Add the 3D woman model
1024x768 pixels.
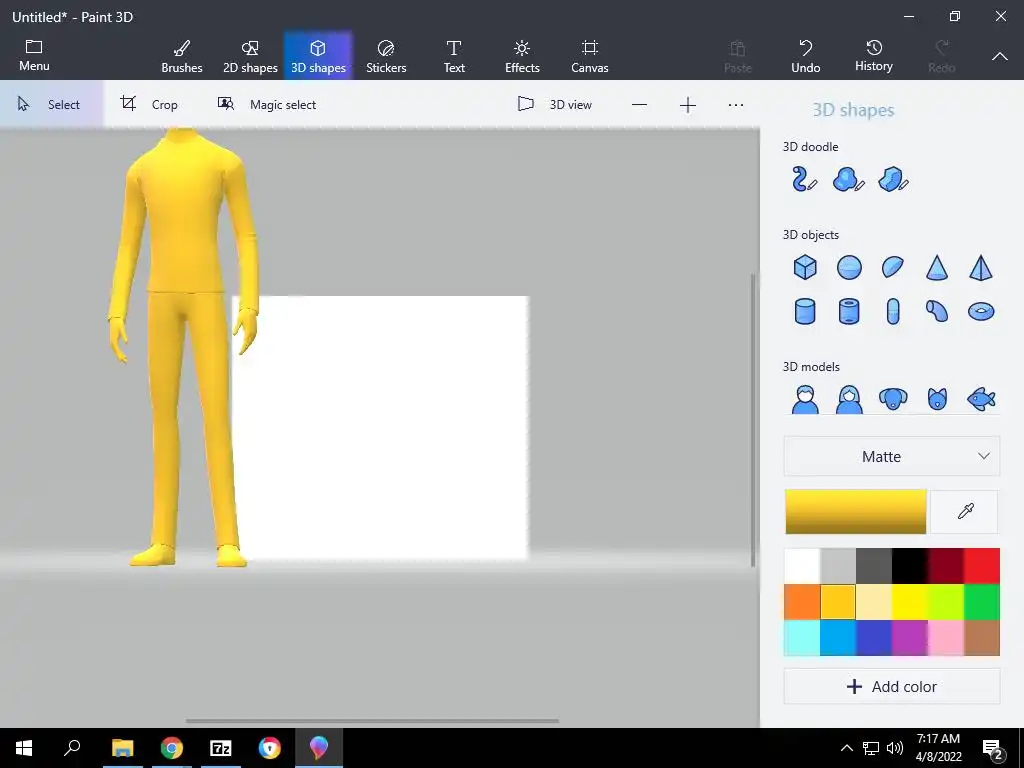tap(849, 399)
